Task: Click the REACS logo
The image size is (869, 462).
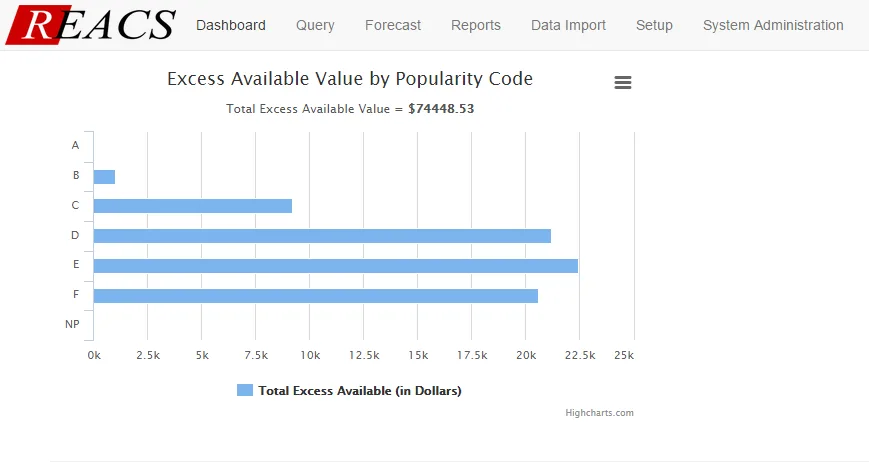Action: pyautogui.click(x=91, y=25)
